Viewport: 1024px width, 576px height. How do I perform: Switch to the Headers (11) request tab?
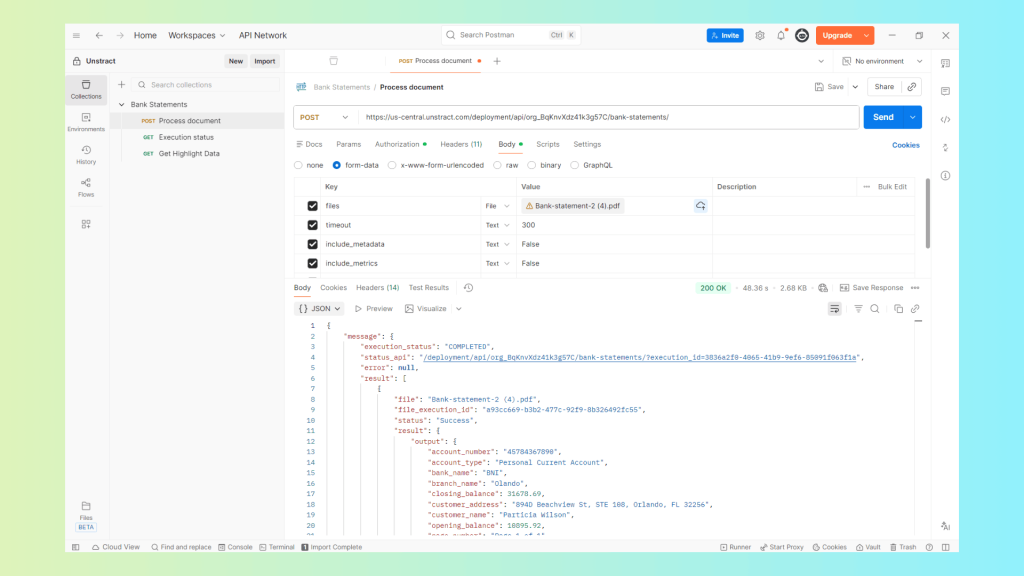click(461, 144)
